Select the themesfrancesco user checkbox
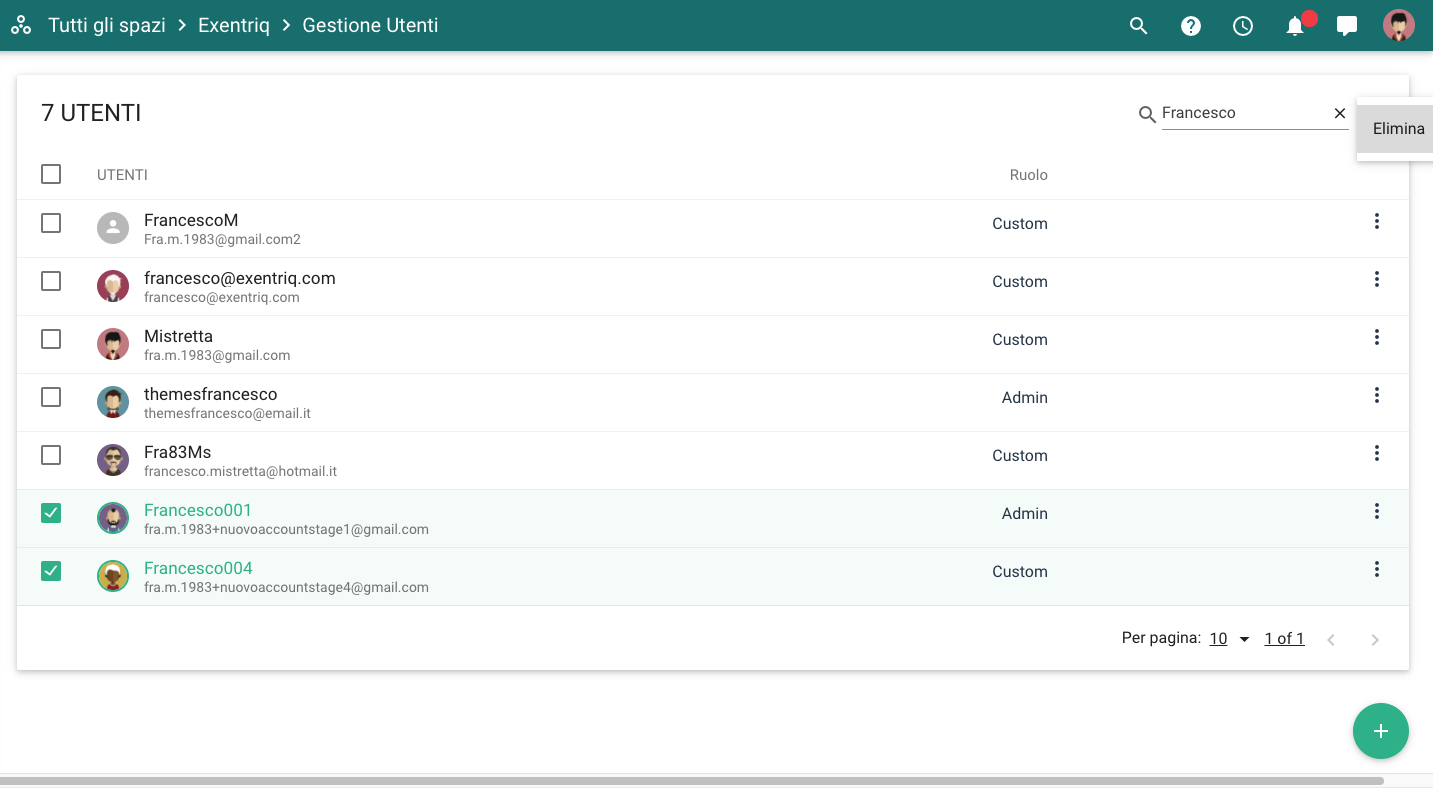 (51, 397)
